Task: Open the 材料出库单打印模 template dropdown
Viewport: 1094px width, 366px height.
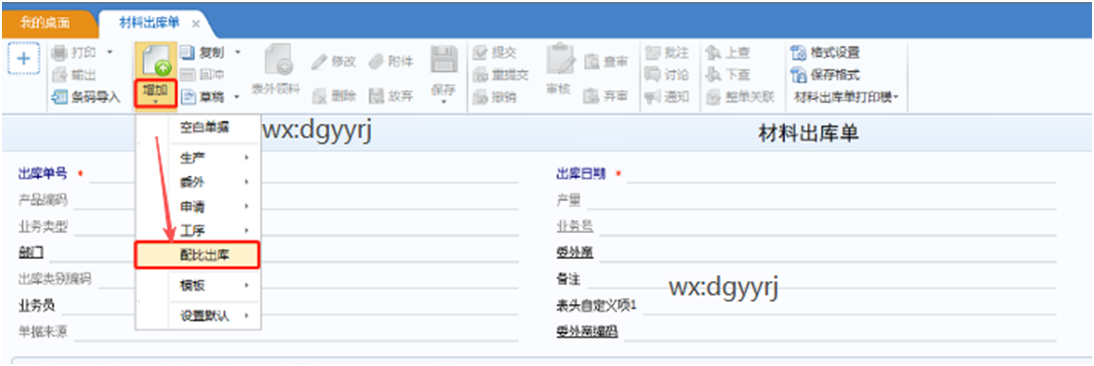Action: (x=846, y=97)
